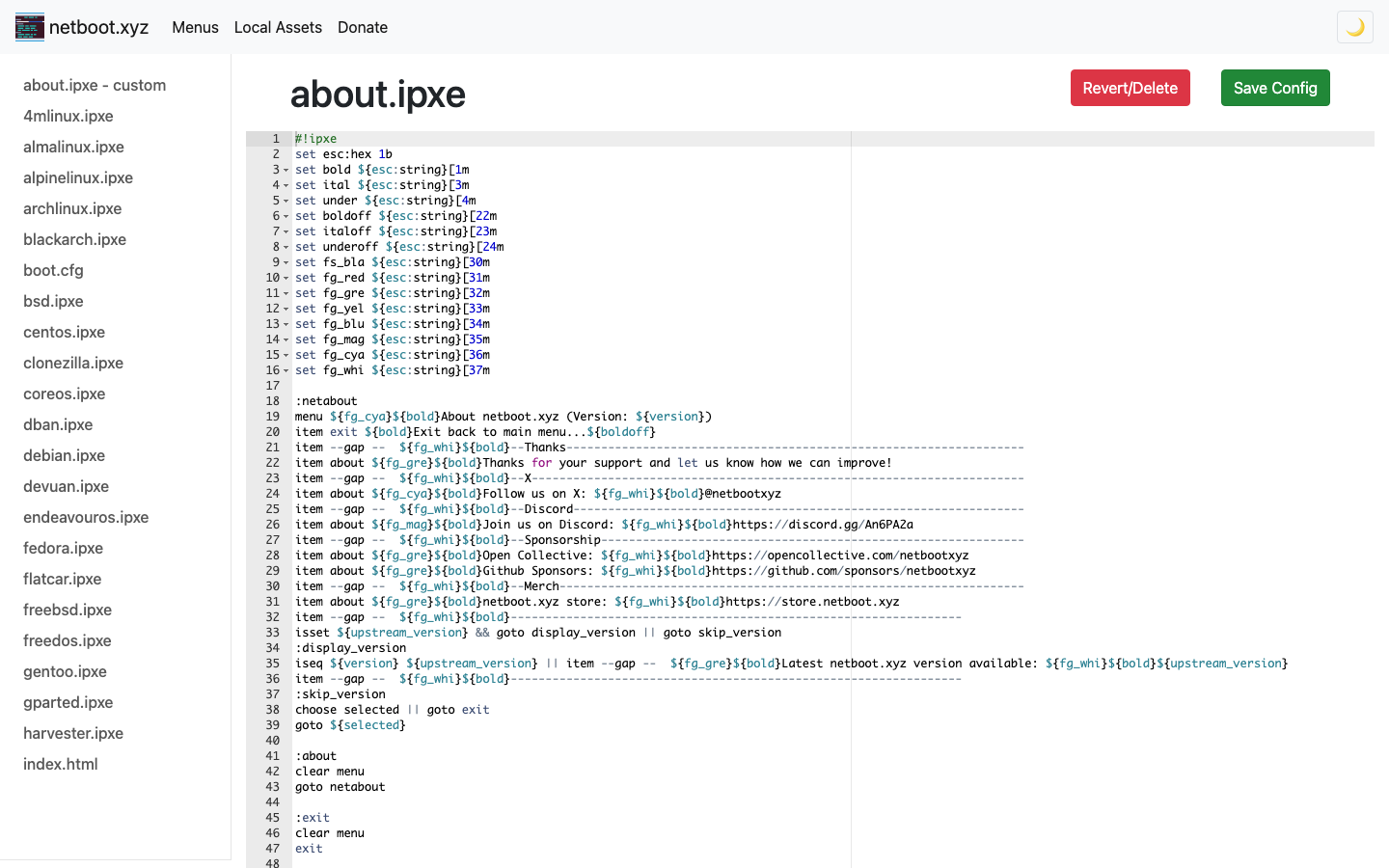Screen dimensions: 1389x868
Task: Open coreos.ipxe in the sidebar
Action: tap(64, 393)
